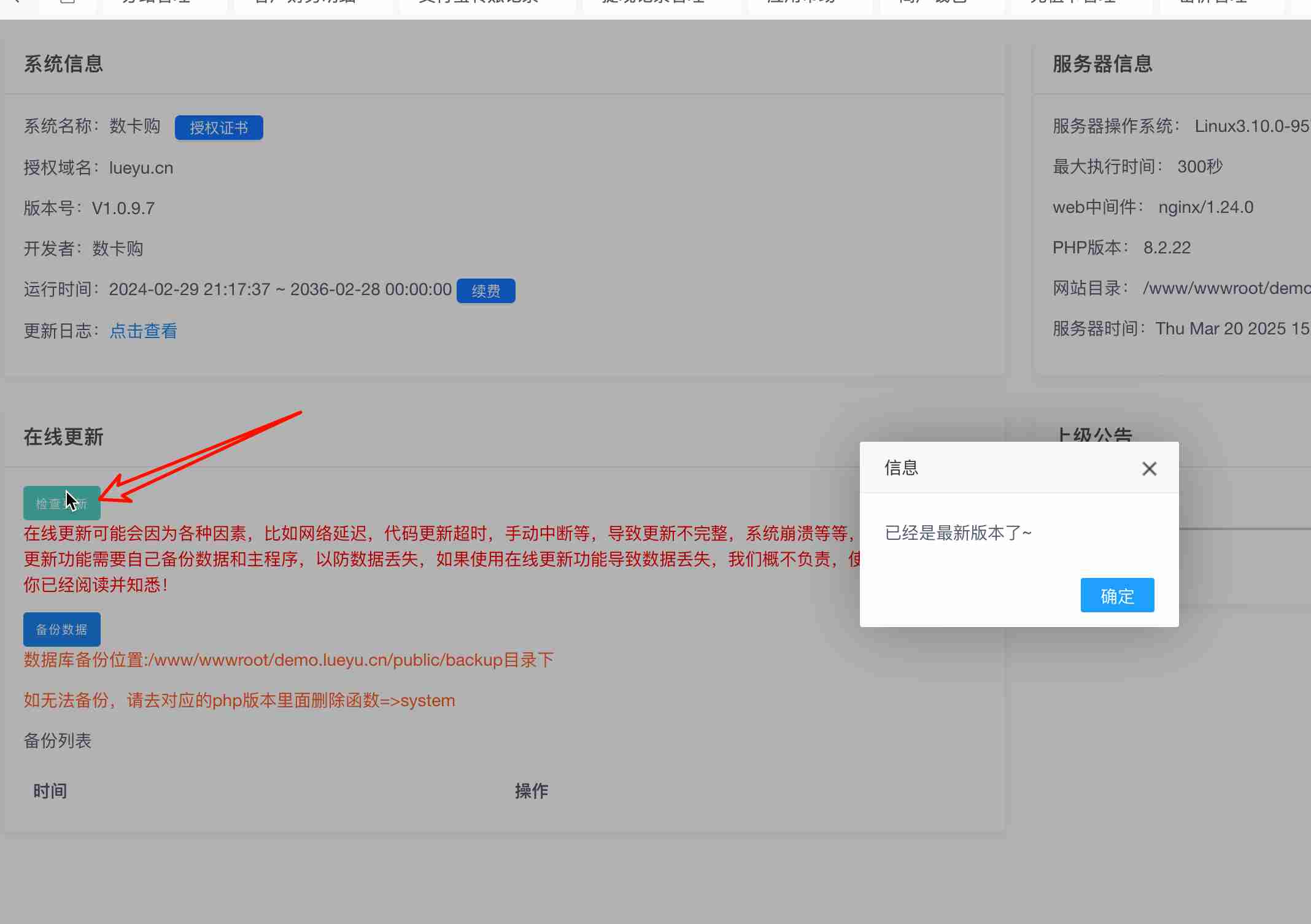Click the 检查更新 button
Image resolution: width=1311 pixels, height=924 pixels.
coord(61,504)
